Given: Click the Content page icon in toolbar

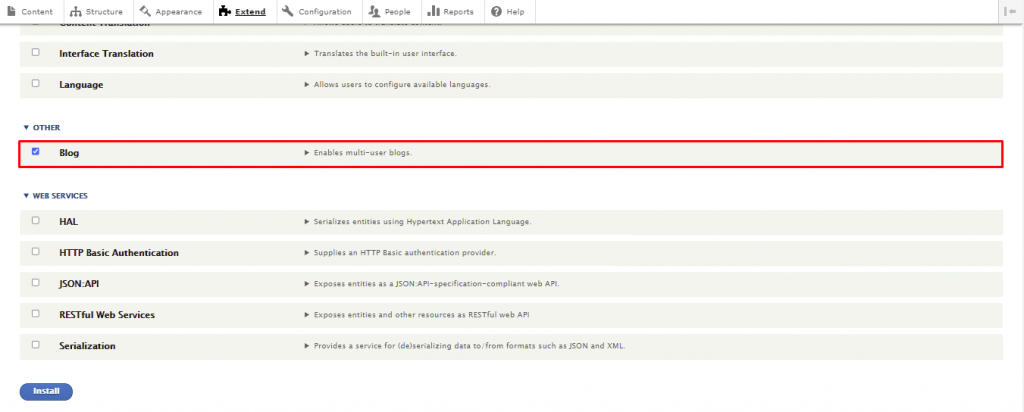Looking at the screenshot, I should (x=12, y=11).
